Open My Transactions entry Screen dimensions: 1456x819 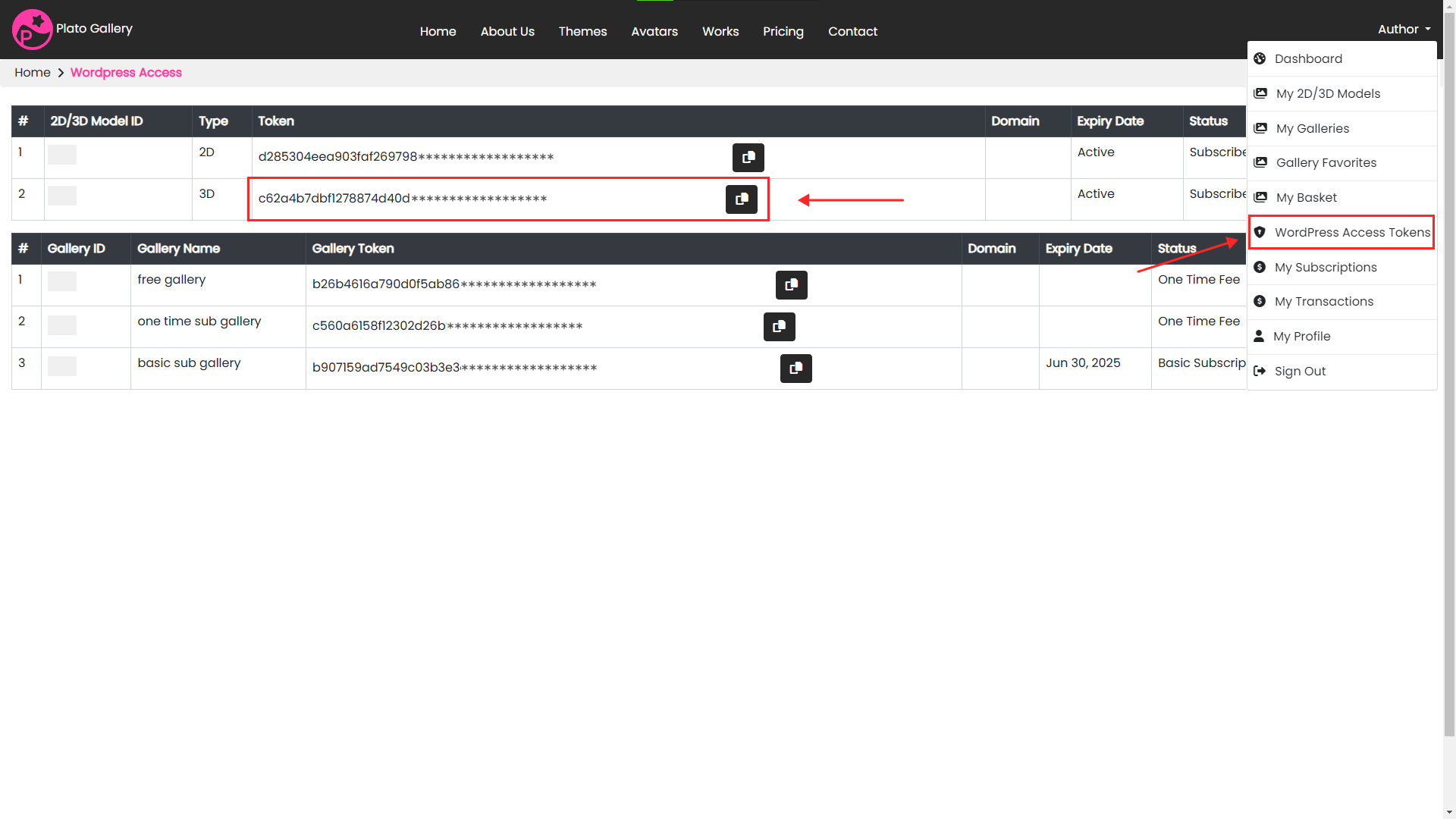tap(1323, 302)
